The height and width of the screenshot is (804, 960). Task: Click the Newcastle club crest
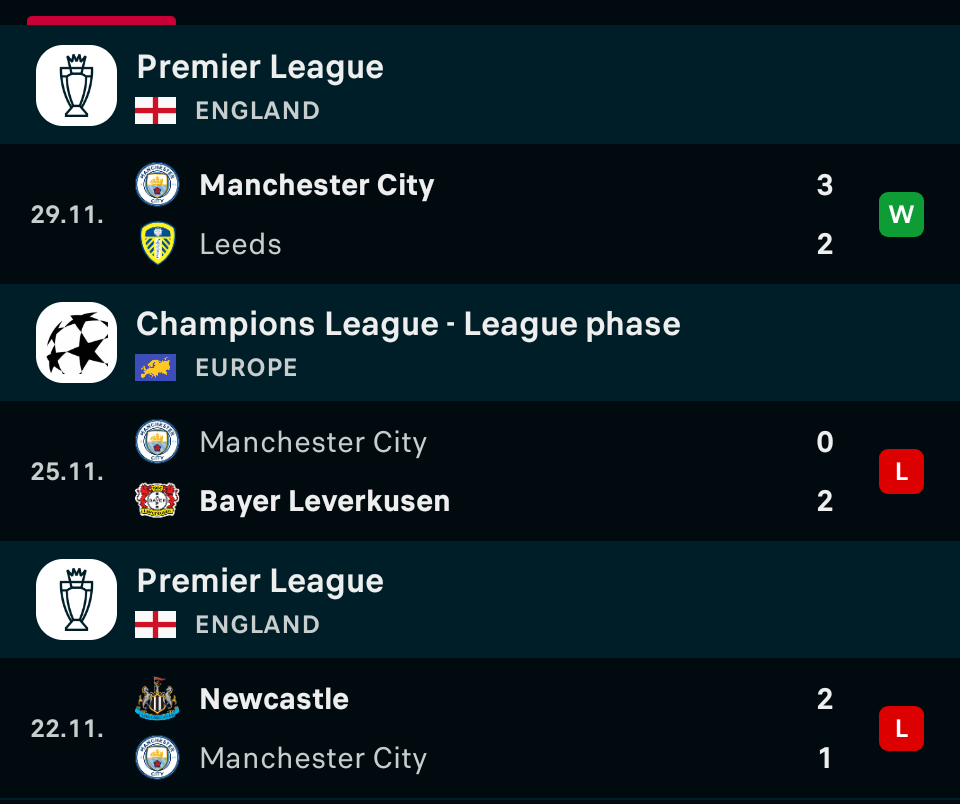tap(157, 699)
